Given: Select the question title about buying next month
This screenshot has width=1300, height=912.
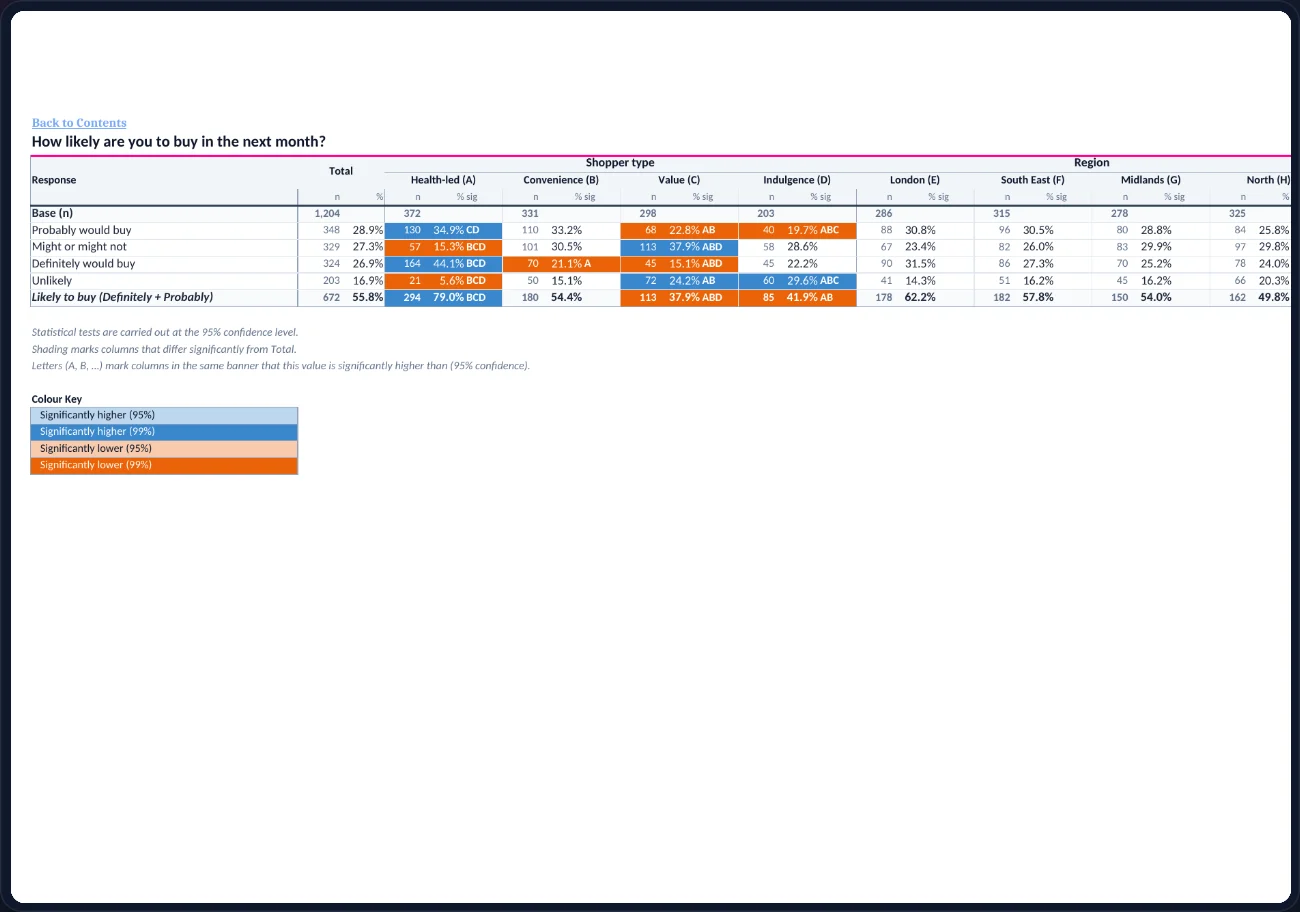Looking at the screenshot, I should tap(179, 142).
